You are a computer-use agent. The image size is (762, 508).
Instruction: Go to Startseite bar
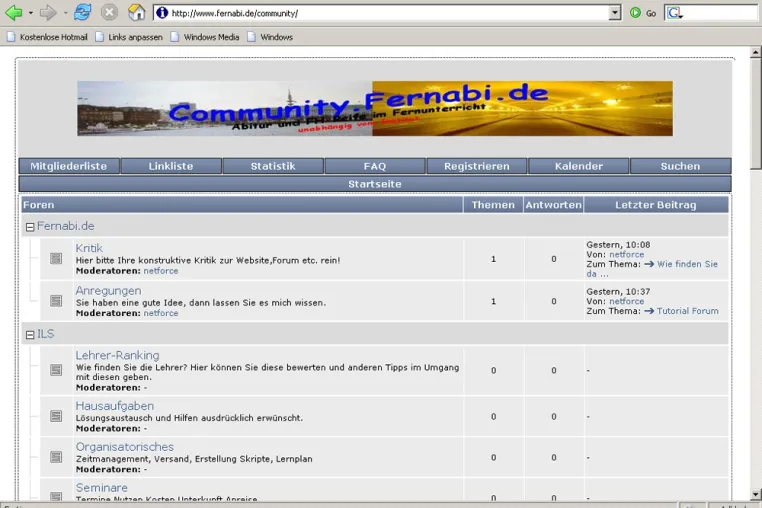pos(375,184)
